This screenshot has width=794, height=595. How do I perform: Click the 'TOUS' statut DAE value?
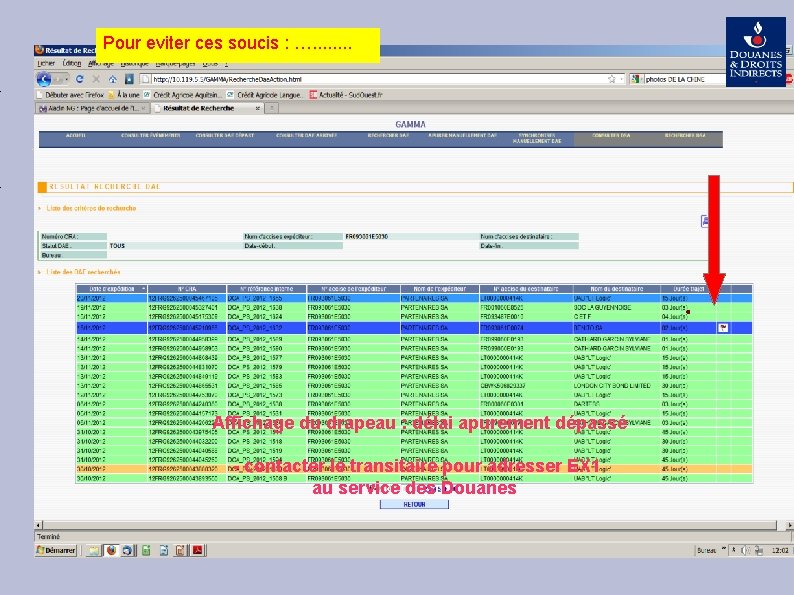tap(117, 246)
